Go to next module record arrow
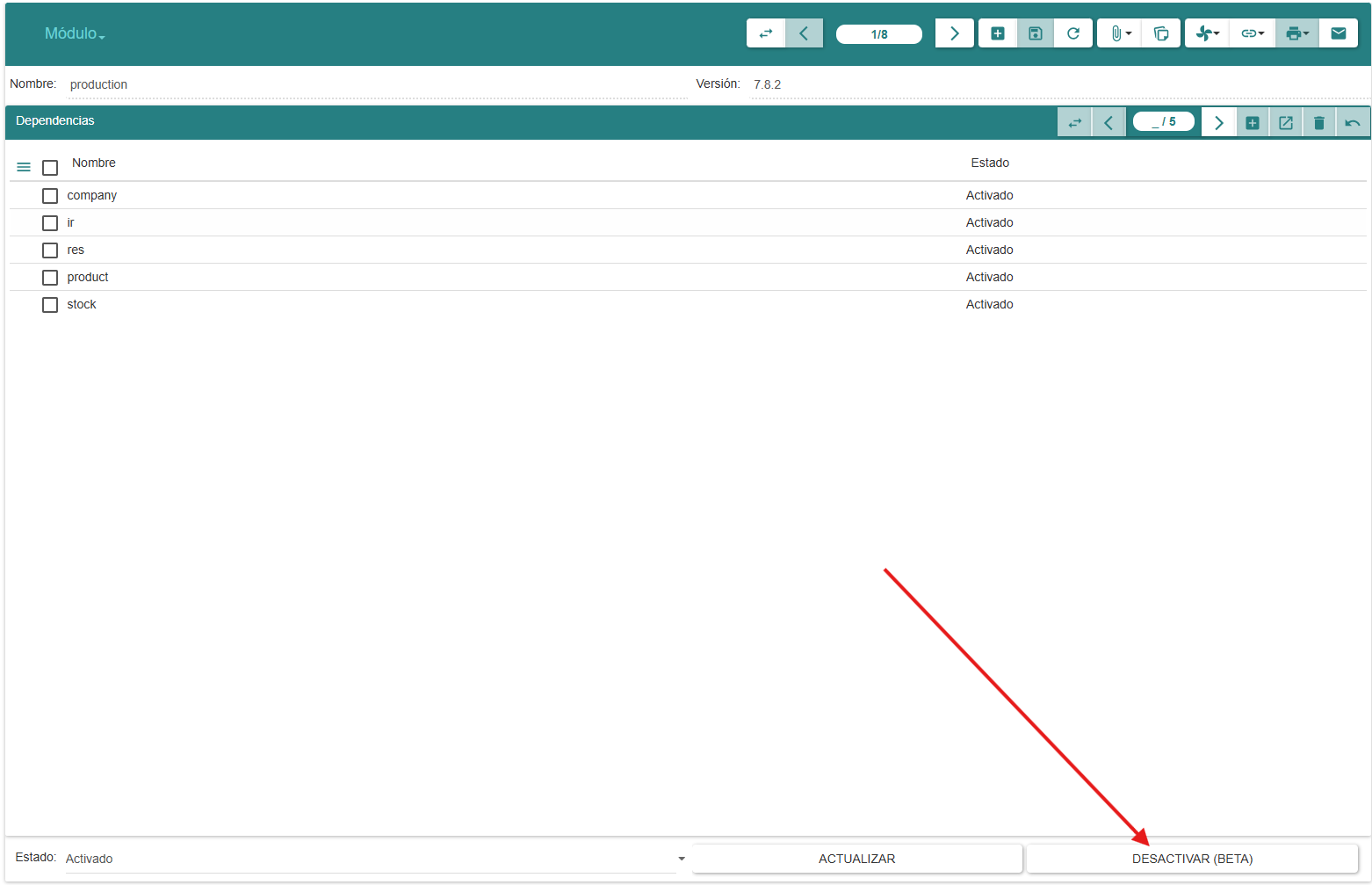Viewport: 1372px width, 885px height. pos(955,33)
